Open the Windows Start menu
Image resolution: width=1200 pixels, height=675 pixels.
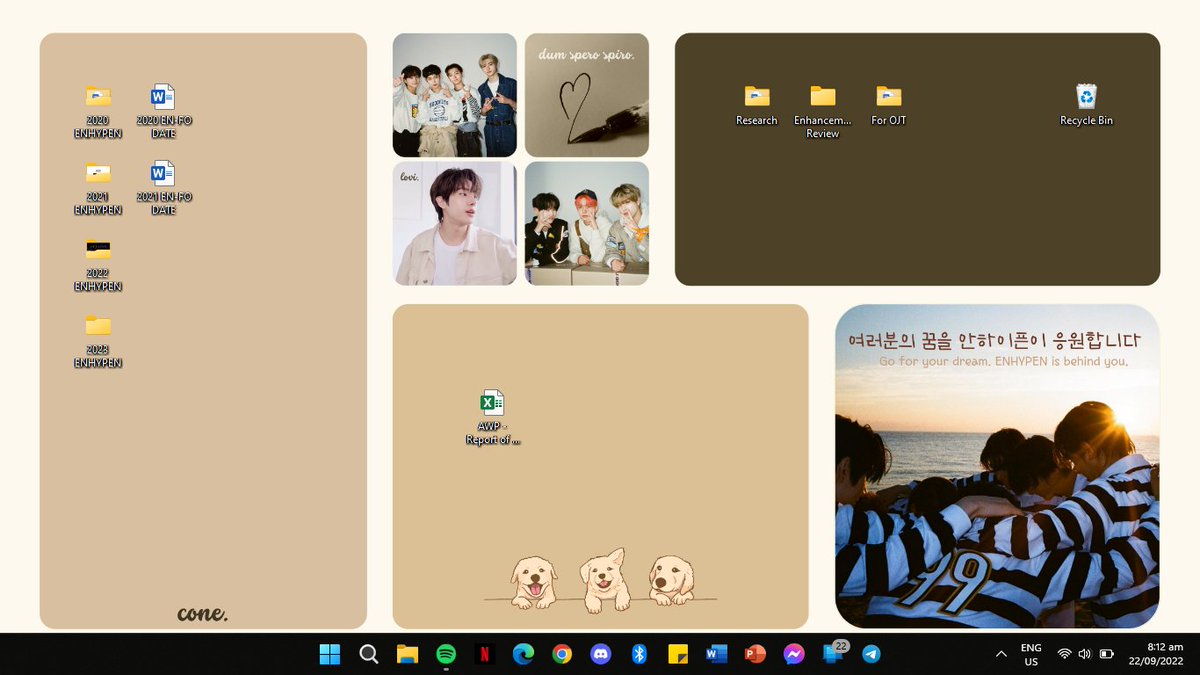[329, 654]
